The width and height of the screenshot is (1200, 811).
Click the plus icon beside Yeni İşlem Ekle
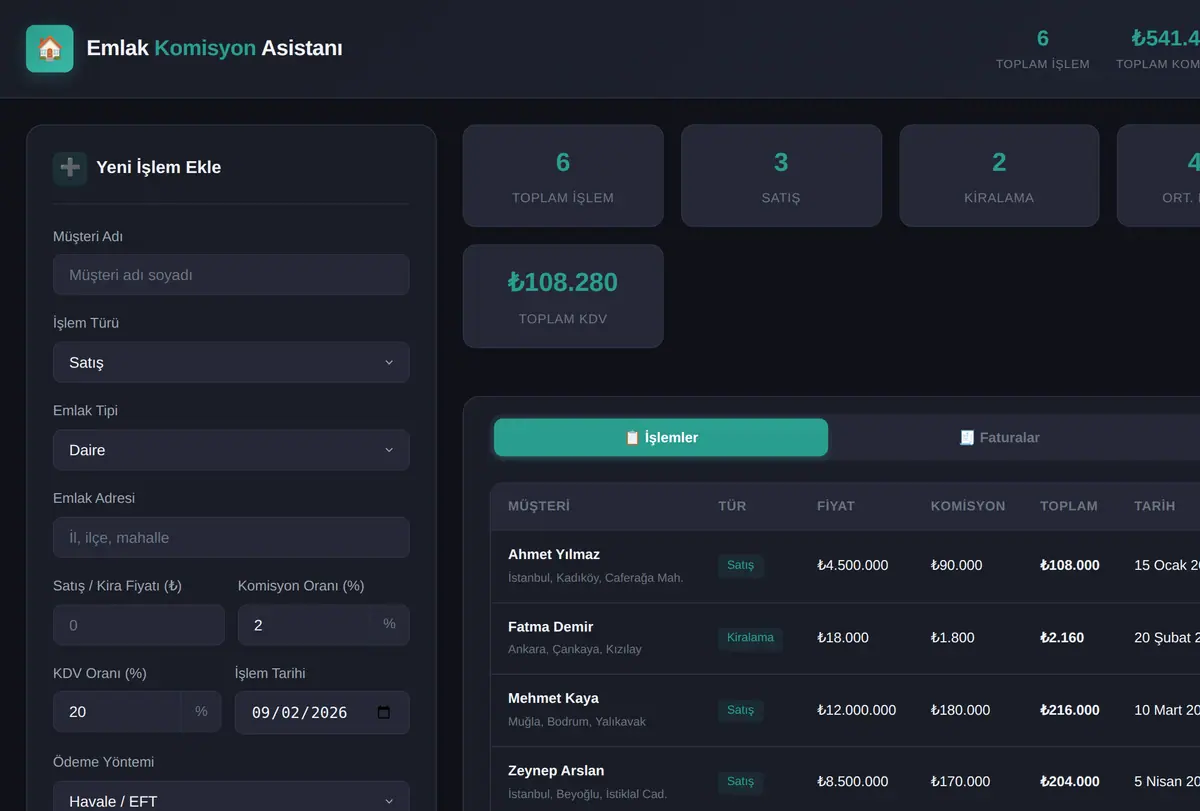70,167
